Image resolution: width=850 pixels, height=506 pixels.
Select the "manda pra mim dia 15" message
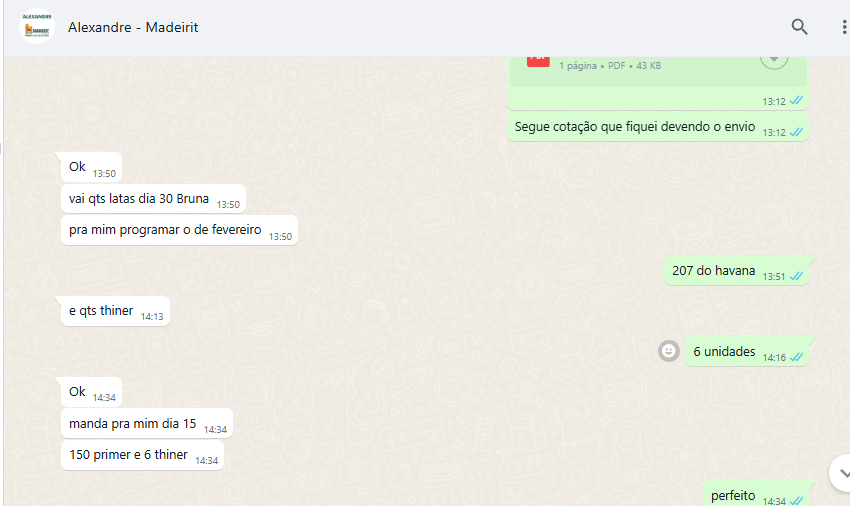pyautogui.click(x=147, y=424)
